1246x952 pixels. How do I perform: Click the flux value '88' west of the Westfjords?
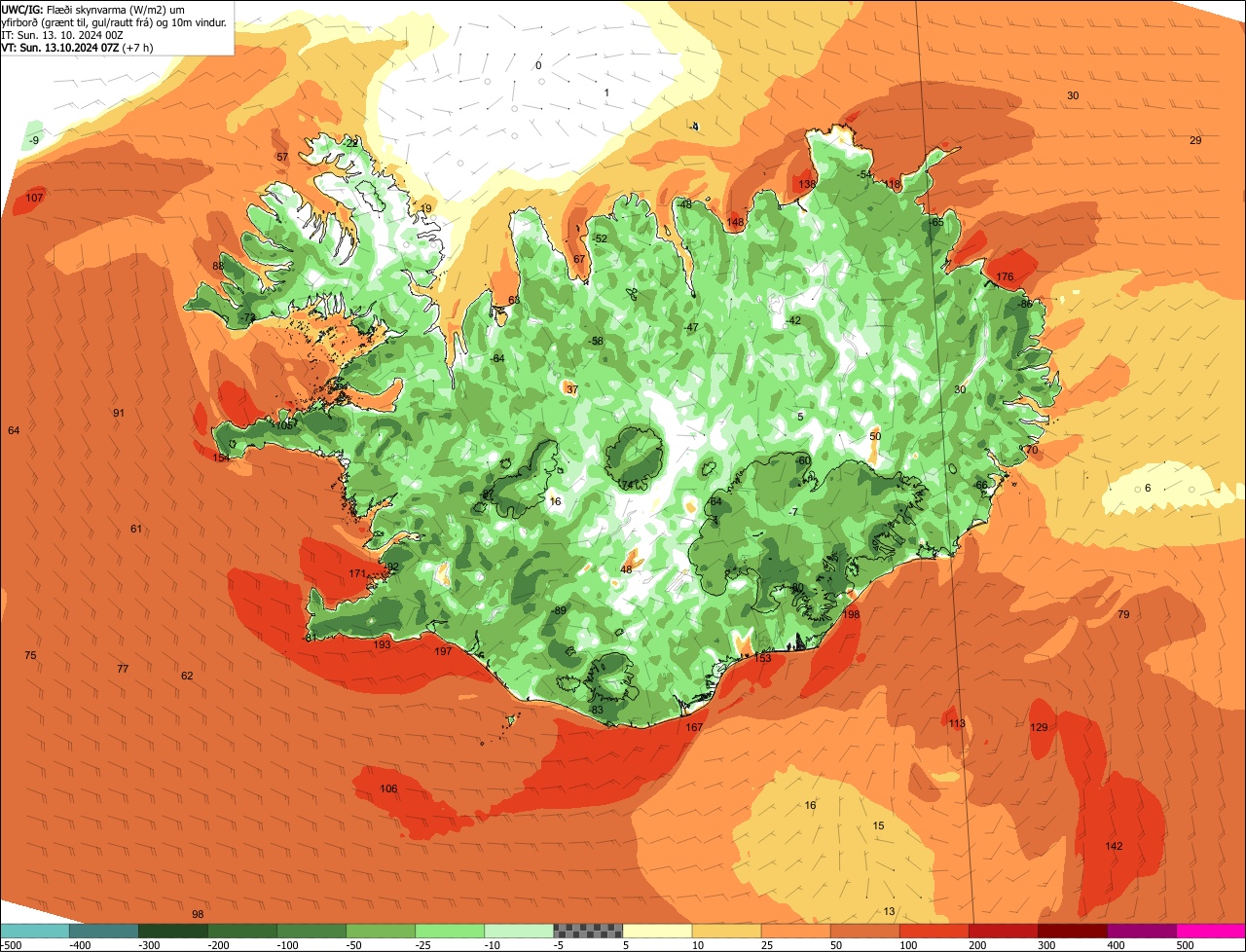[x=218, y=267]
